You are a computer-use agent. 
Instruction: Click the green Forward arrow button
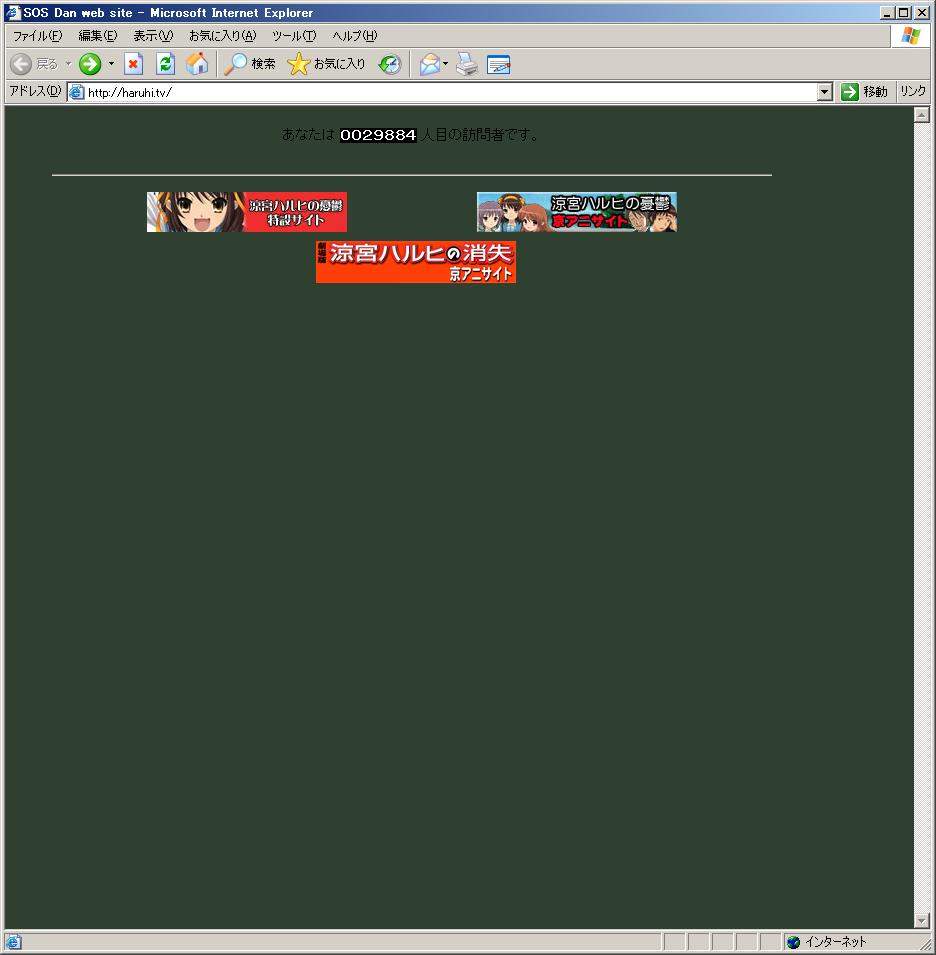click(x=90, y=64)
